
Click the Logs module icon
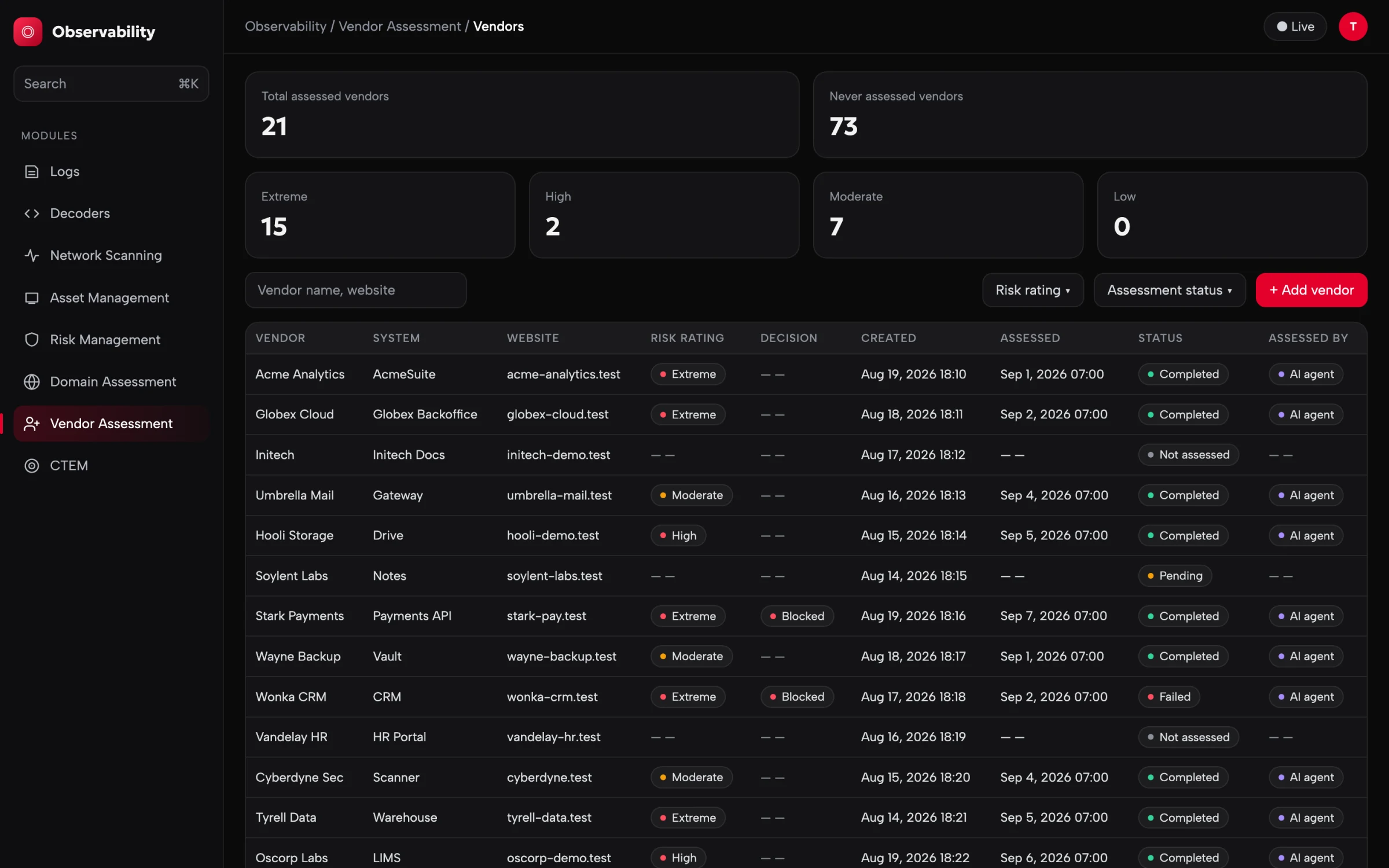point(32,171)
